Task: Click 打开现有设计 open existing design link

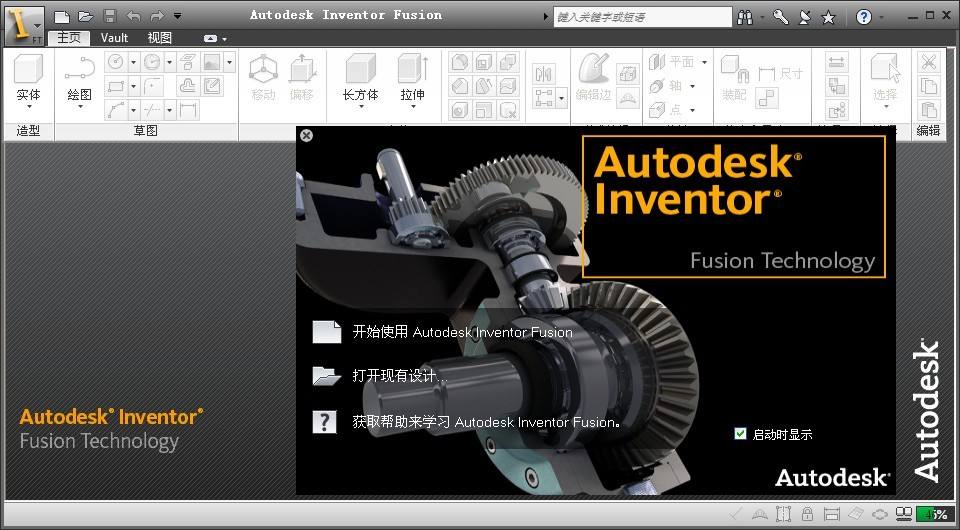Action: (x=400, y=376)
